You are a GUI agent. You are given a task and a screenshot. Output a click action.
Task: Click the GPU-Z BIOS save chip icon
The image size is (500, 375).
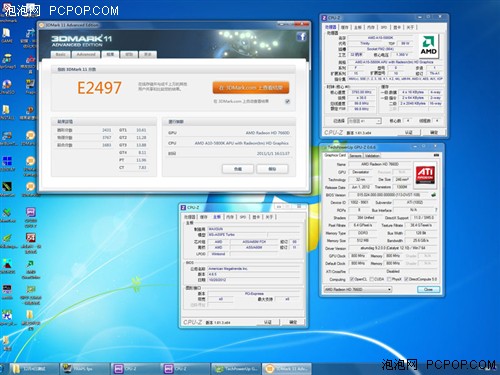tap(433, 195)
